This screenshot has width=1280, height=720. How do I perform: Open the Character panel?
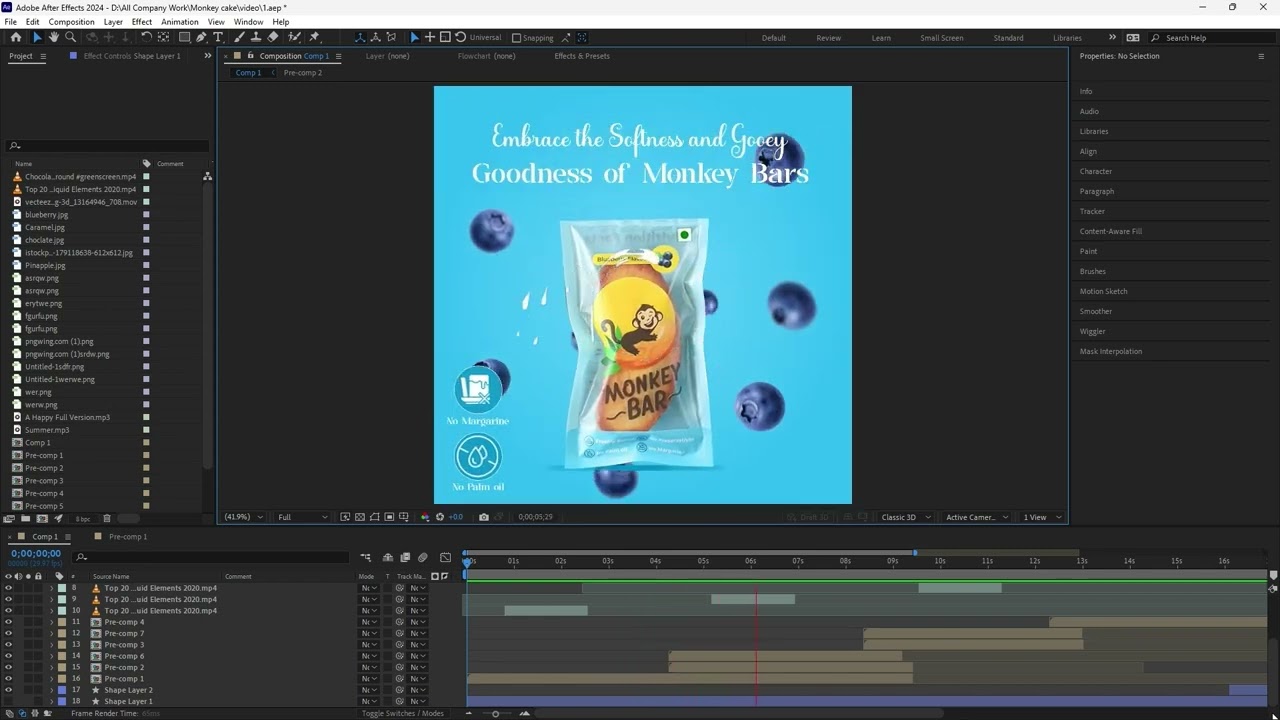click(x=1096, y=171)
